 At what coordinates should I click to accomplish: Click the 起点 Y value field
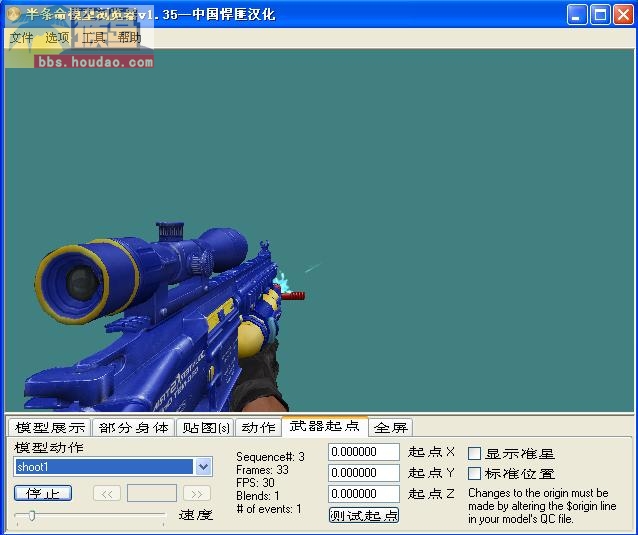364,473
